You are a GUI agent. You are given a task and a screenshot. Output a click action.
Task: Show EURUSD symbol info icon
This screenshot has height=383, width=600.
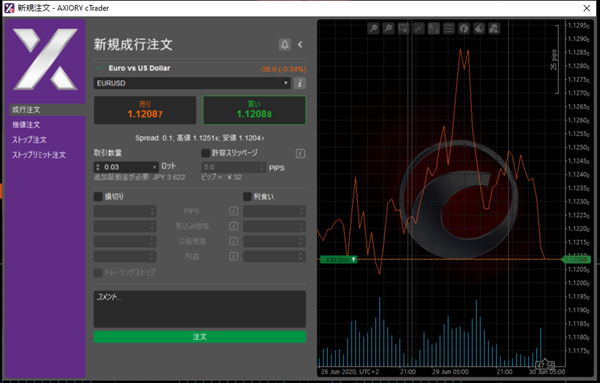300,83
